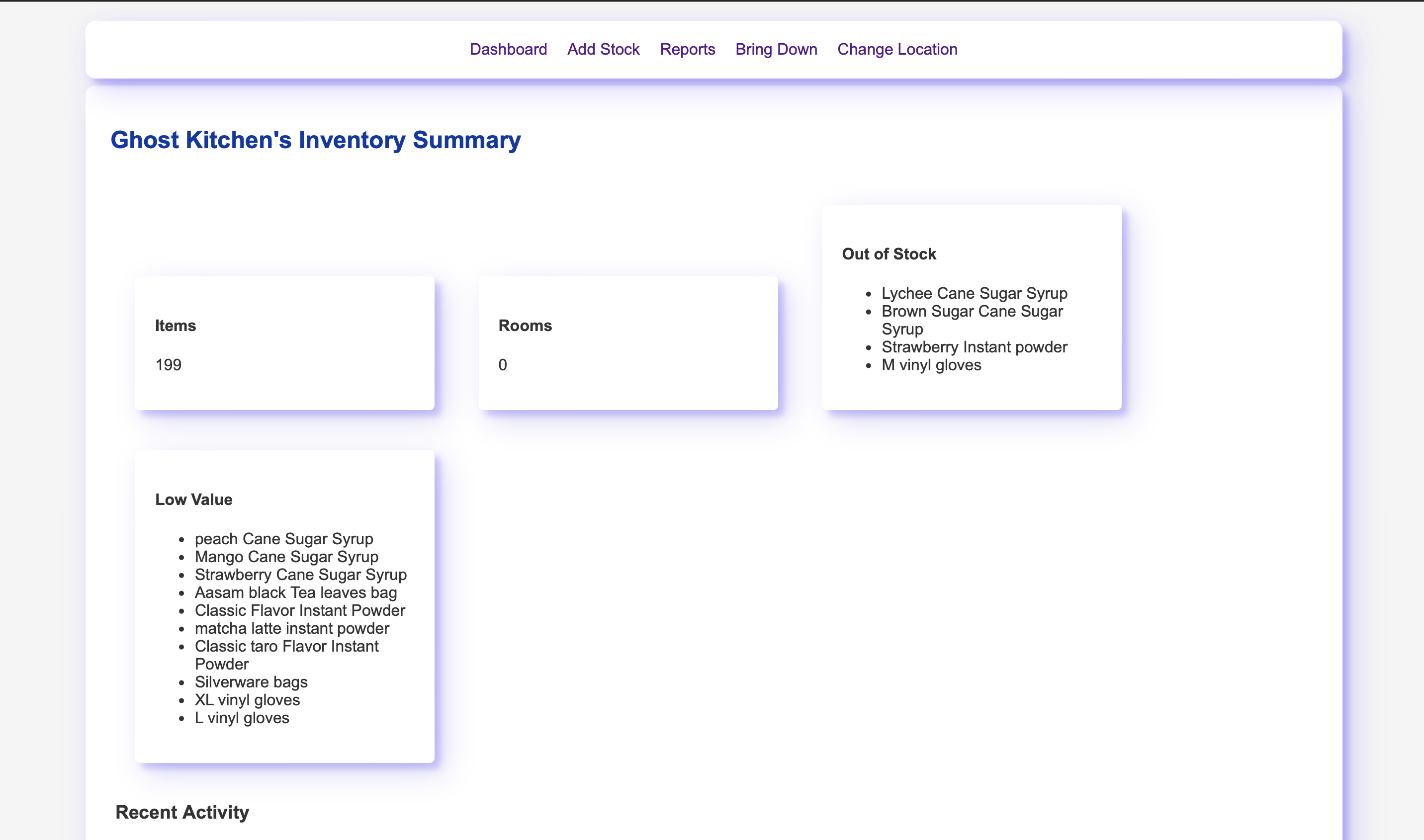
Task: Select Classic taro Flavor Instant Powder entry
Action: coord(286,655)
